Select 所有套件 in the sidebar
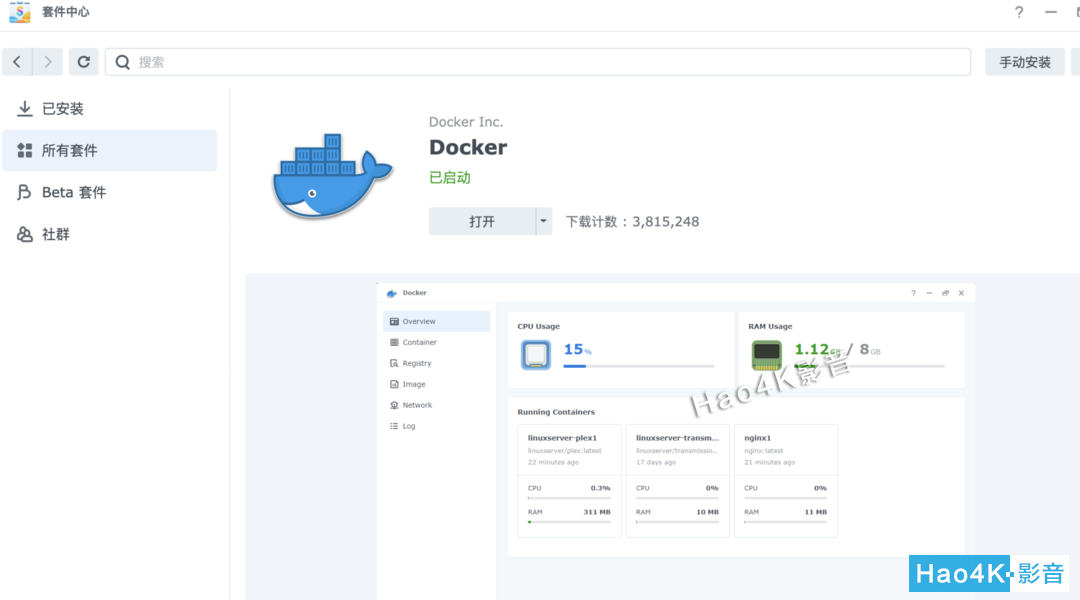 coord(110,150)
